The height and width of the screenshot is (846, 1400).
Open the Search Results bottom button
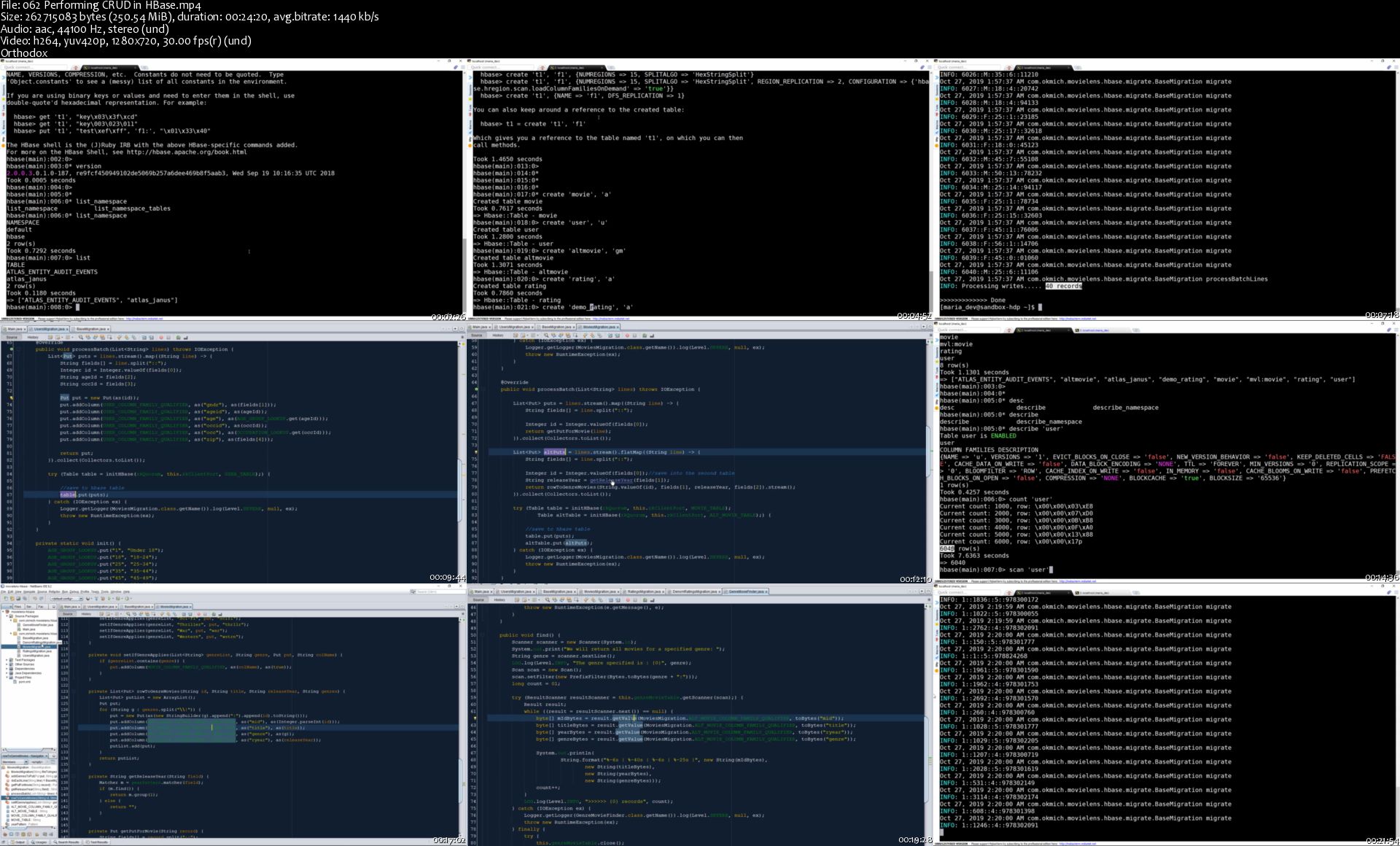tap(68, 842)
